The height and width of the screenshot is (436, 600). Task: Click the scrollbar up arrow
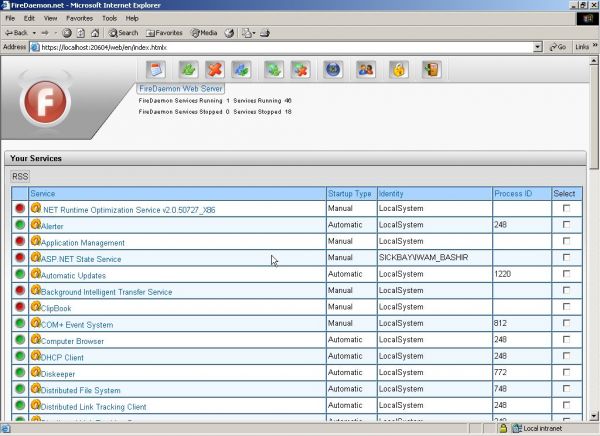594,60
